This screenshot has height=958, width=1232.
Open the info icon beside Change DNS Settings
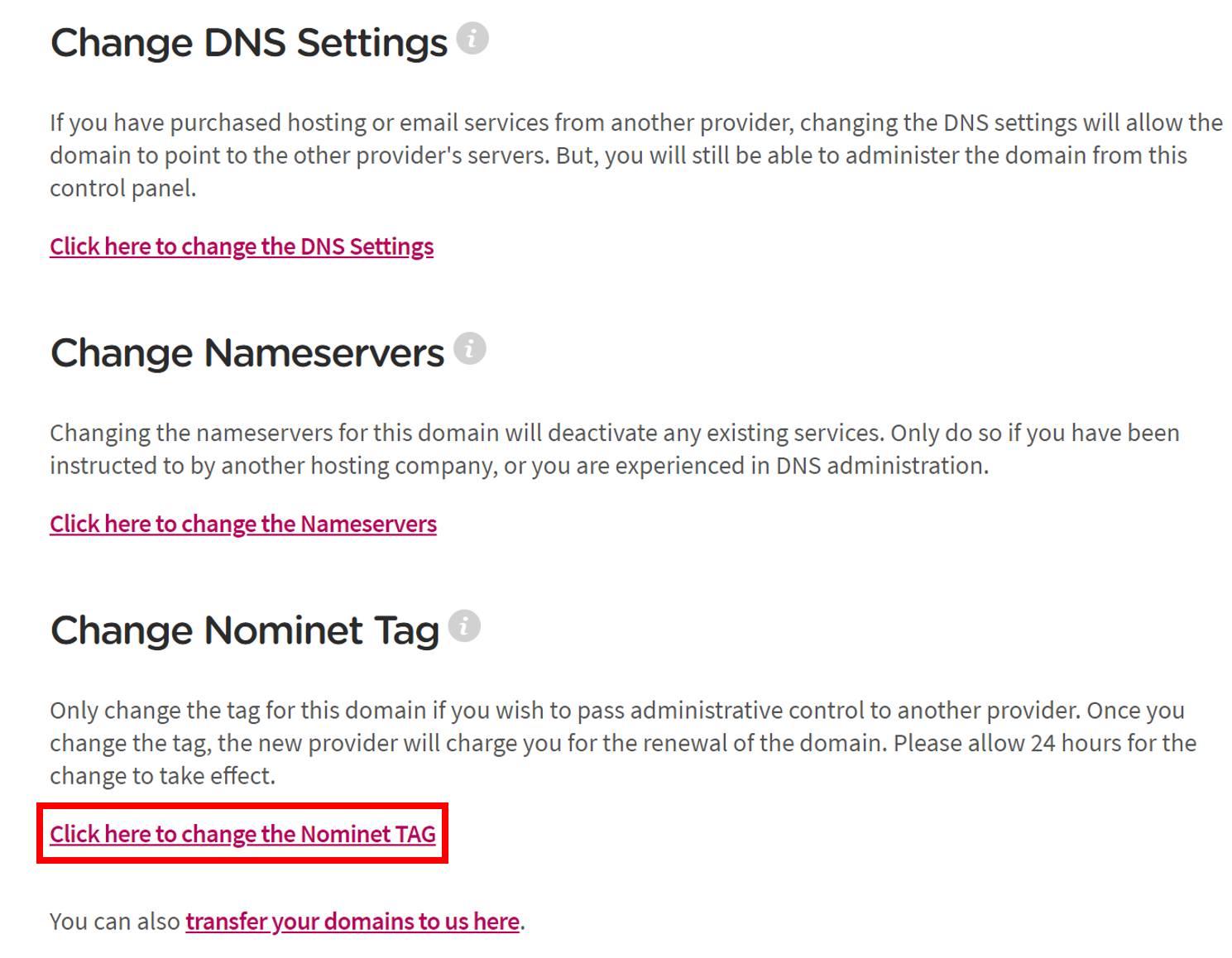point(472,37)
